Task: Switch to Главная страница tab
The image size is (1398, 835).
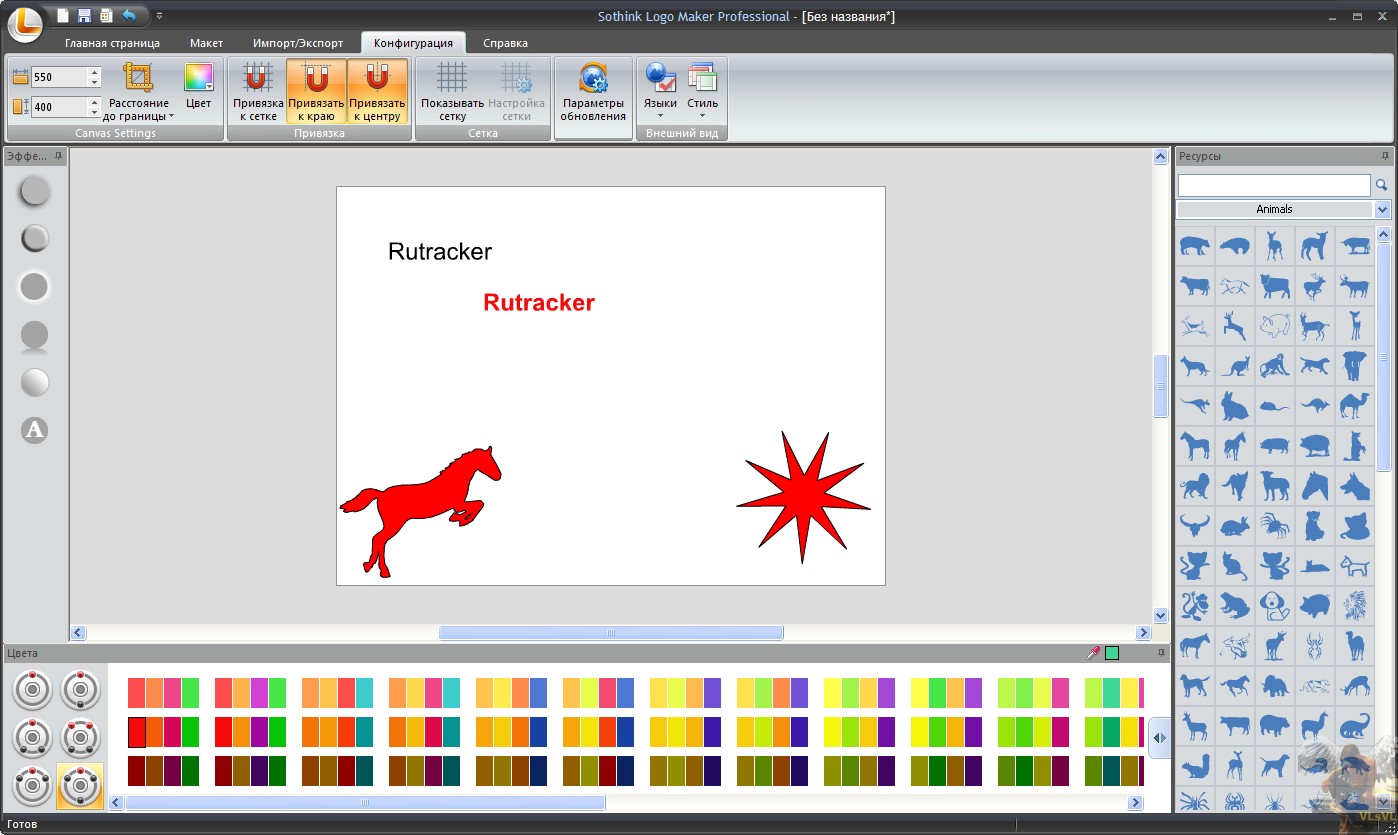Action: pyautogui.click(x=112, y=43)
